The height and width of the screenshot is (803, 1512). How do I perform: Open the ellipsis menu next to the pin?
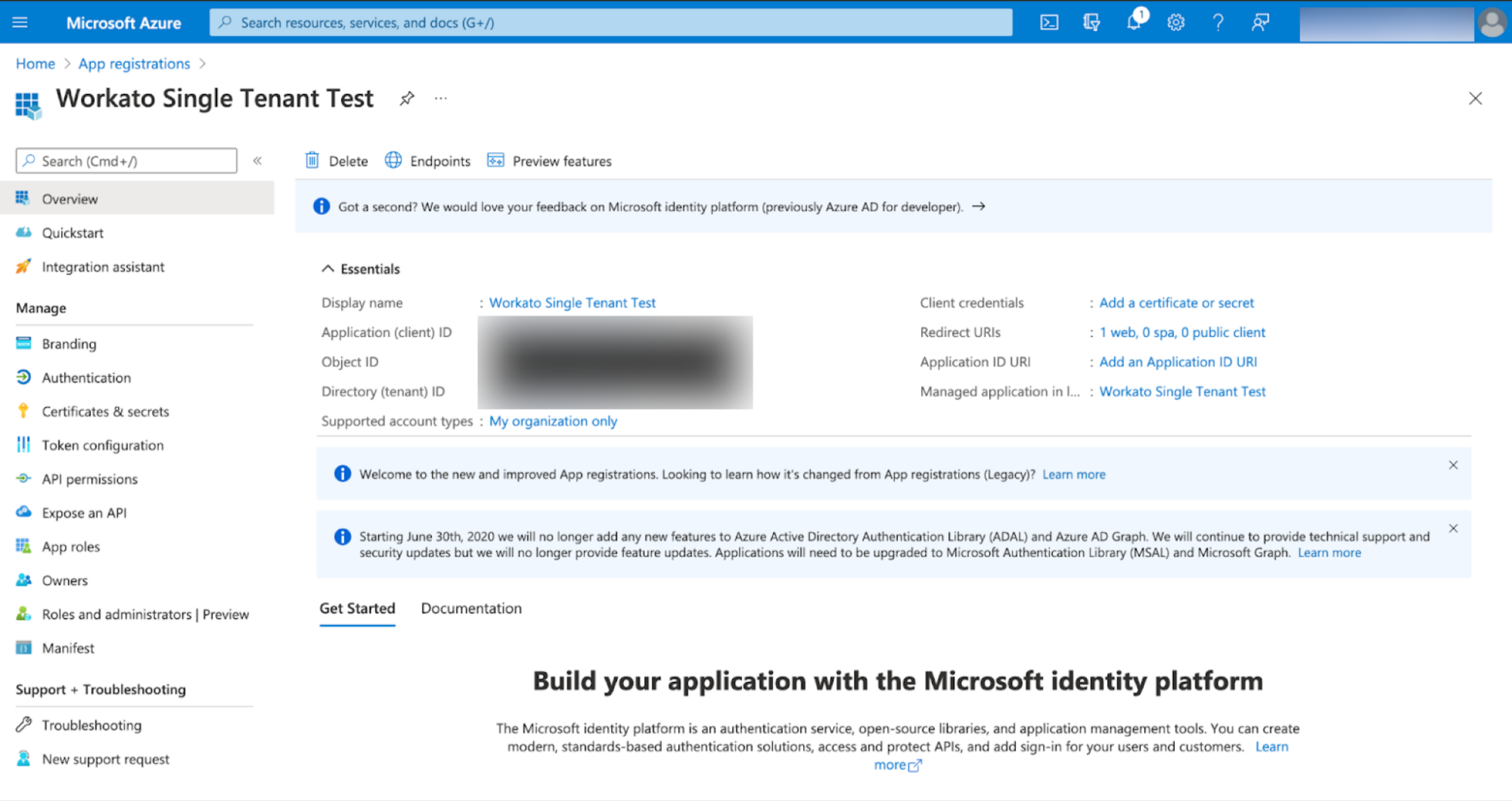(440, 98)
